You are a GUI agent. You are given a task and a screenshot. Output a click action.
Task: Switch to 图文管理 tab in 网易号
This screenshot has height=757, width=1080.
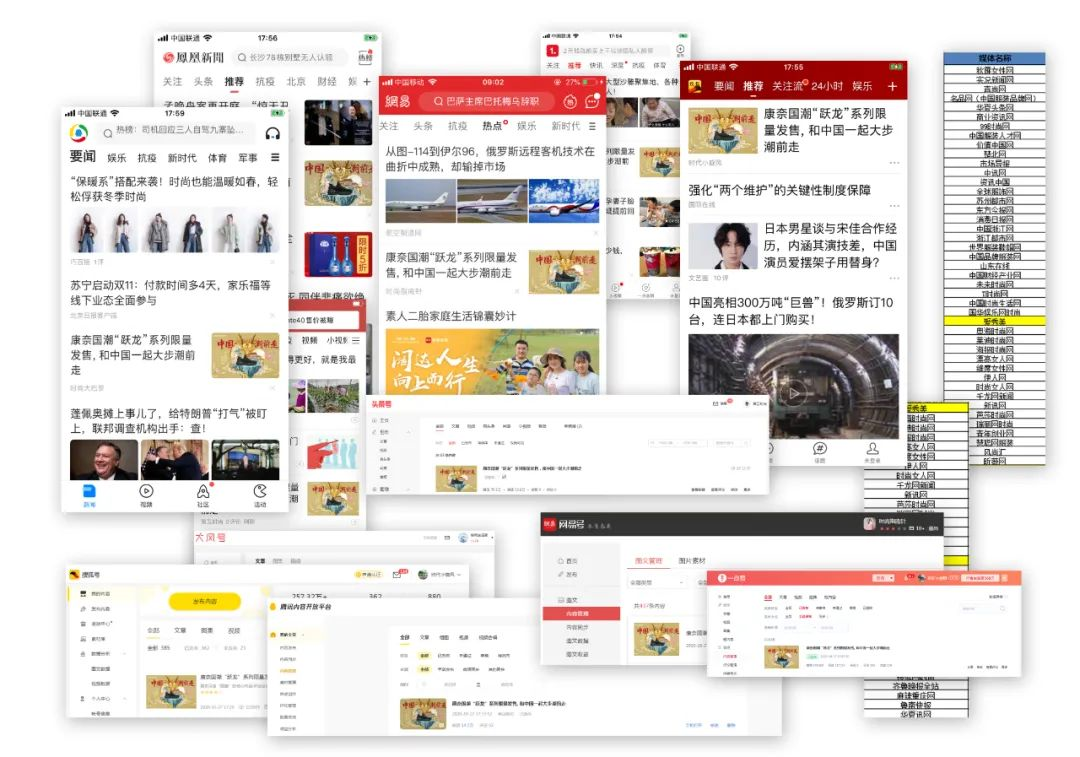coord(648,561)
